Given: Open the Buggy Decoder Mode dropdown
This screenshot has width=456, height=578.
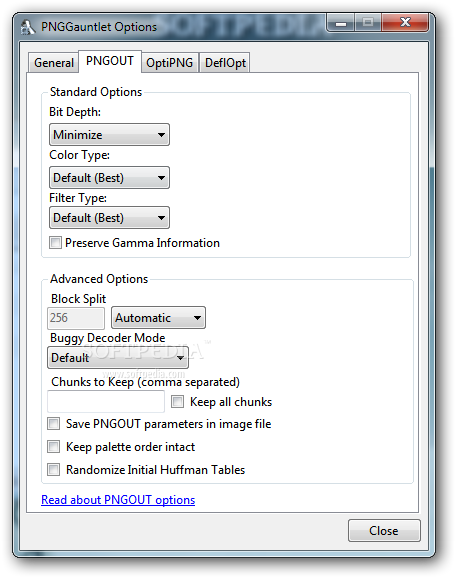Looking at the screenshot, I should click(118, 357).
